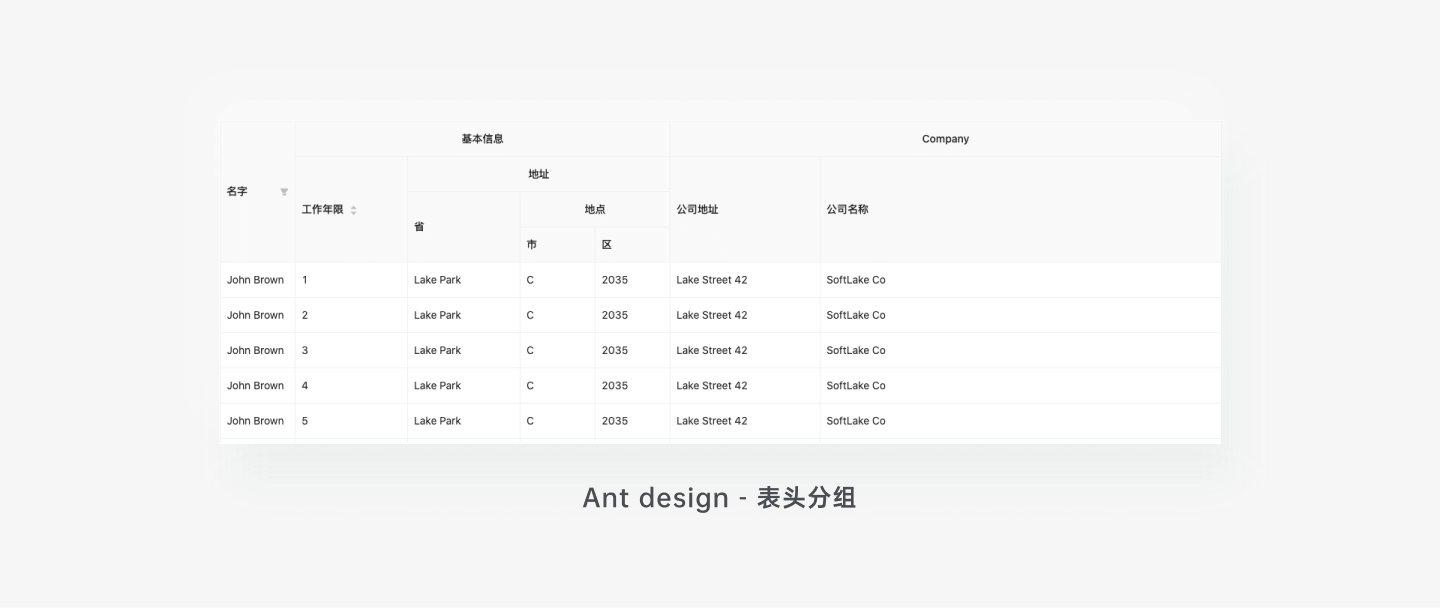Click 2035 in the row with 3
1440x608 pixels.
pos(615,350)
